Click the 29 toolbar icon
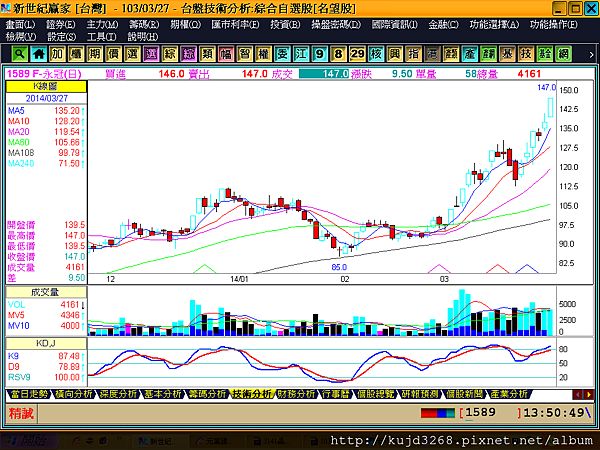The height and width of the screenshot is (450, 600). [x=357, y=54]
